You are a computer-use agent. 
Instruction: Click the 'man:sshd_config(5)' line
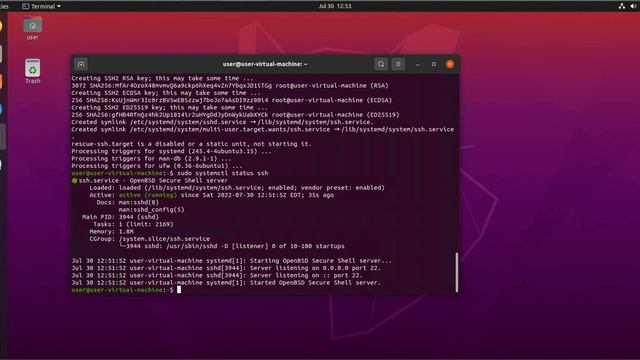click(151, 210)
